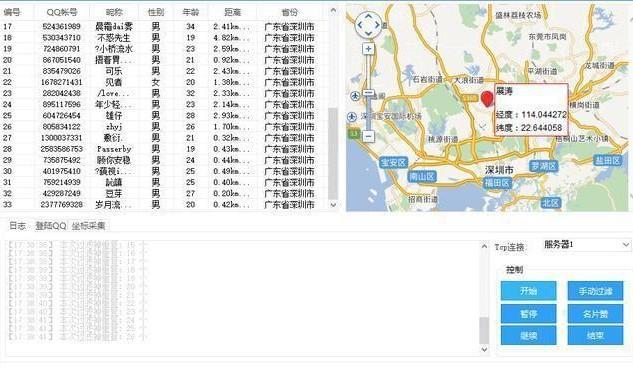Click the log panel scrollbar down arrow

484,350
